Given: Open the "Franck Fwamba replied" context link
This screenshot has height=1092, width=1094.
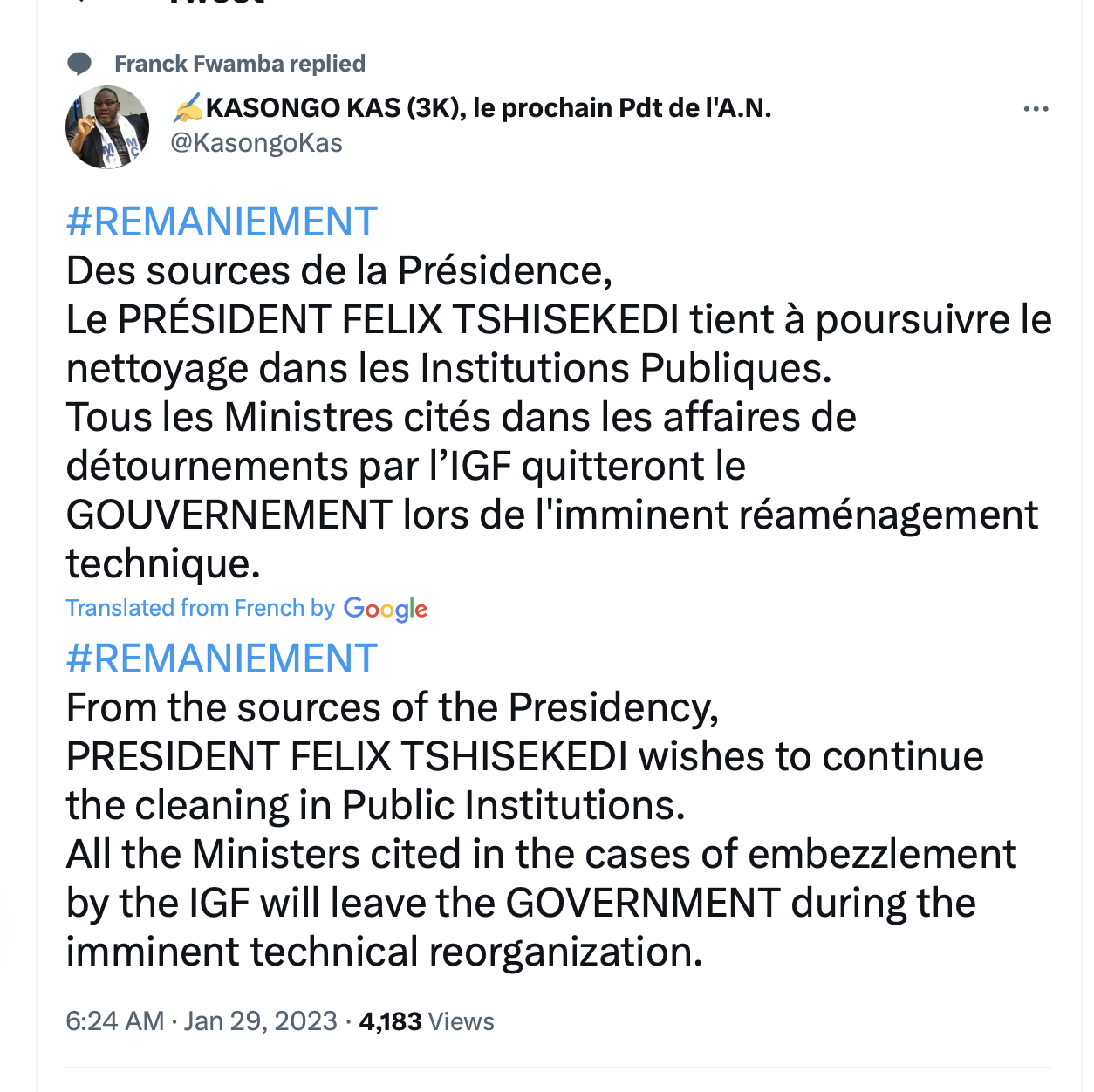Looking at the screenshot, I should pyautogui.click(x=239, y=64).
